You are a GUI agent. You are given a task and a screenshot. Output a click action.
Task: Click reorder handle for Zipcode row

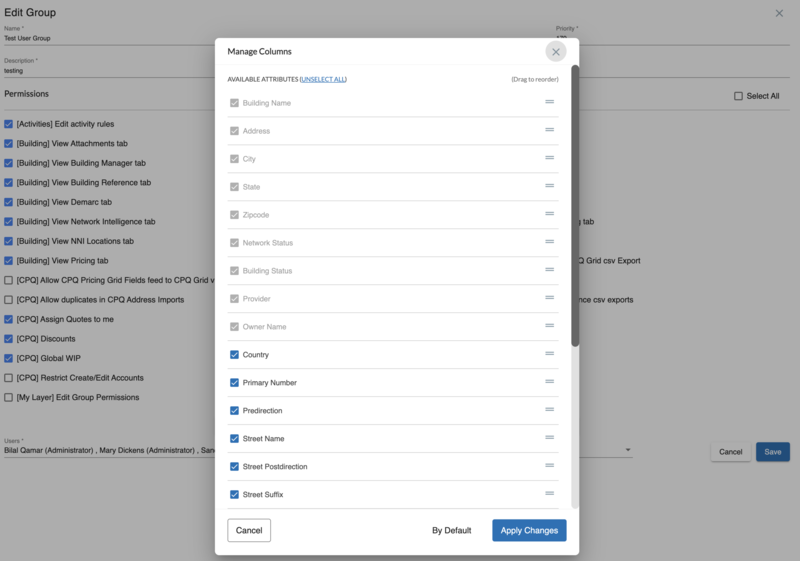pyautogui.click(x=549, y=214)
